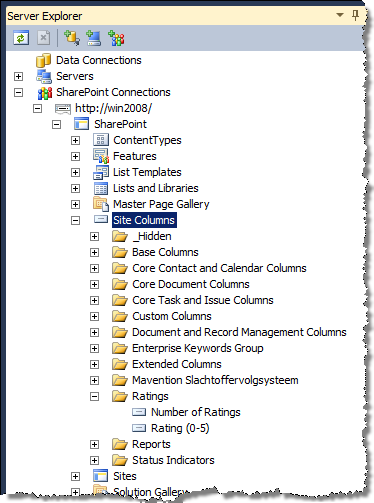The height and width of the screenshot is (503, 374).
Task: Click the Connect to Server toolbar icon
Action: click(x=94, y=38)
